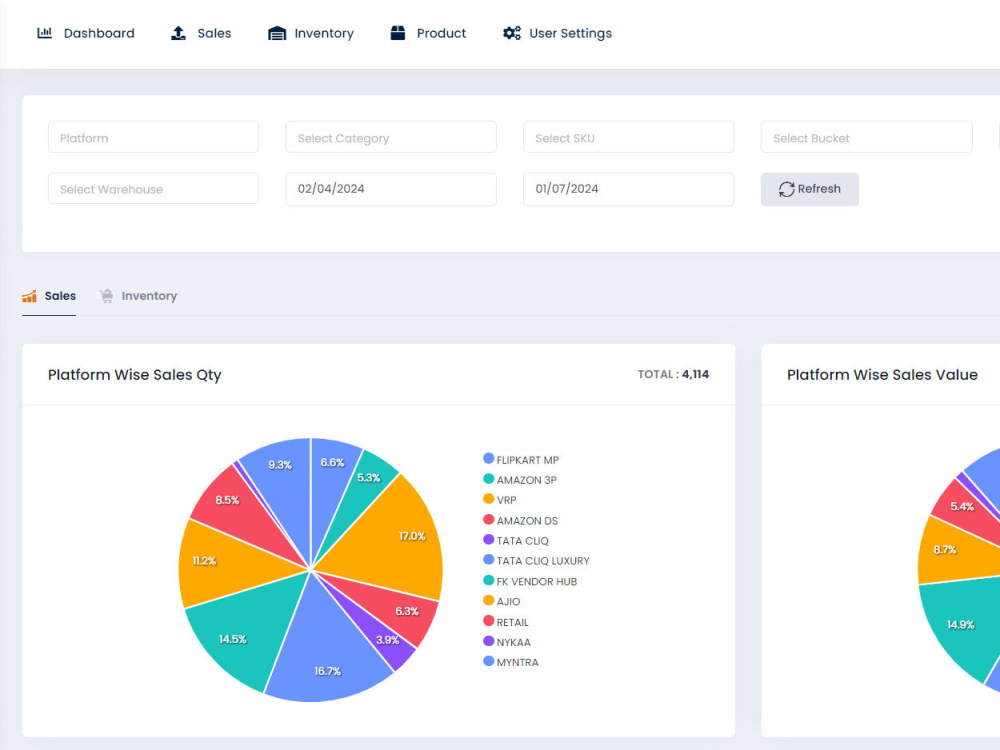The image size is (1000, 750).
Task: Open the Select Category dropdown
Action: coord(391,137)
